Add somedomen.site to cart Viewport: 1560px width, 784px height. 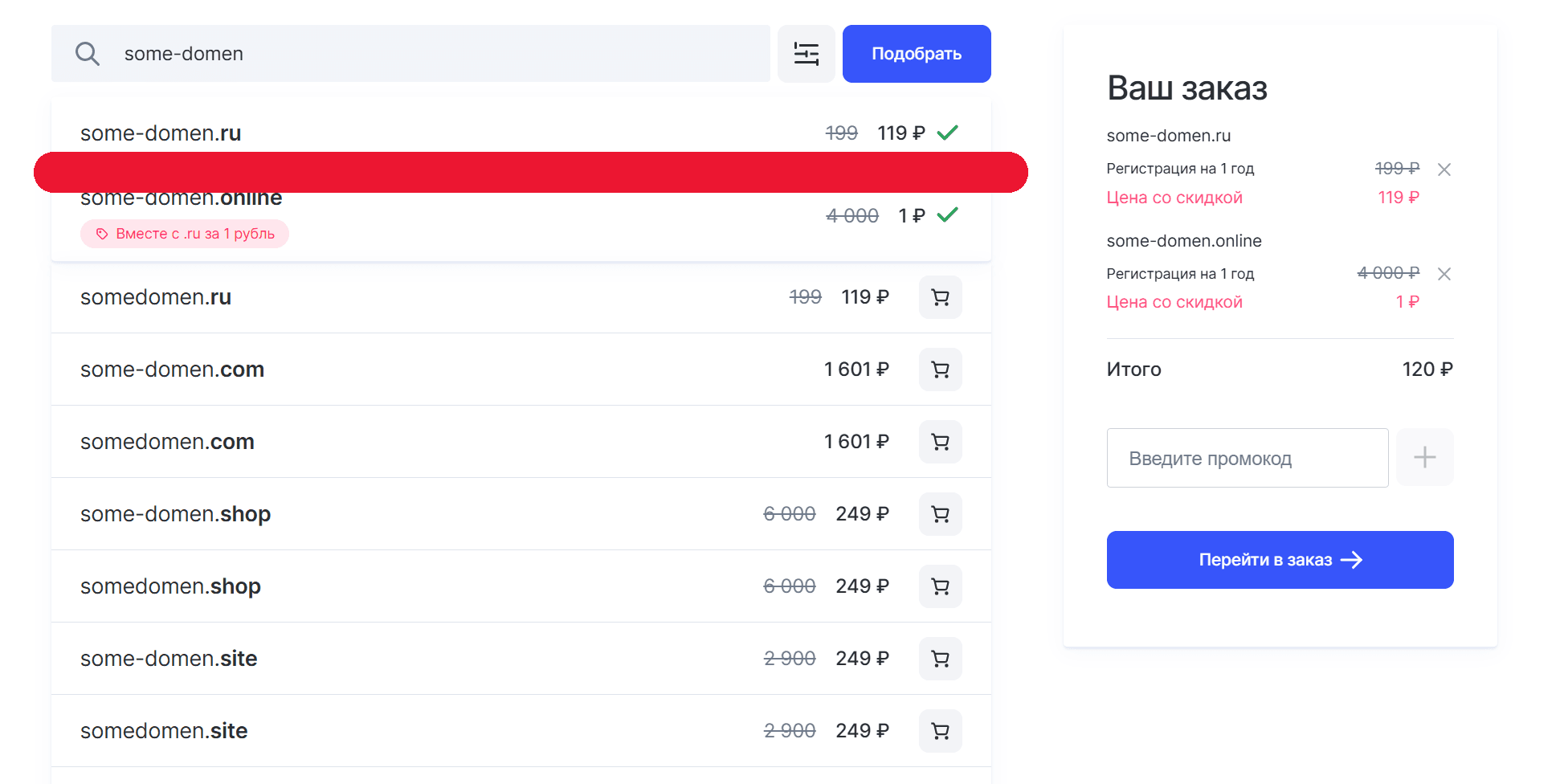(x=941, y=731)
